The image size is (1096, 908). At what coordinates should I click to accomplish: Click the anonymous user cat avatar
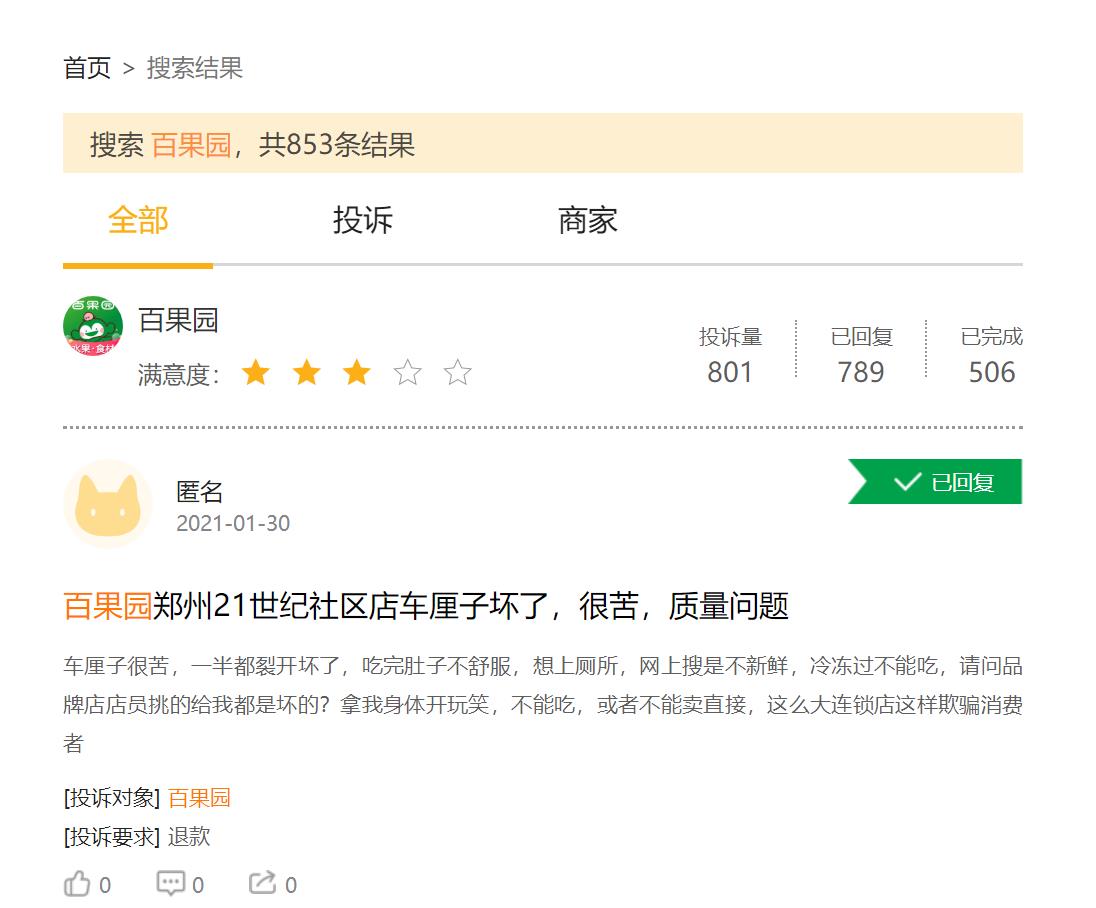(x=108, y=504)
